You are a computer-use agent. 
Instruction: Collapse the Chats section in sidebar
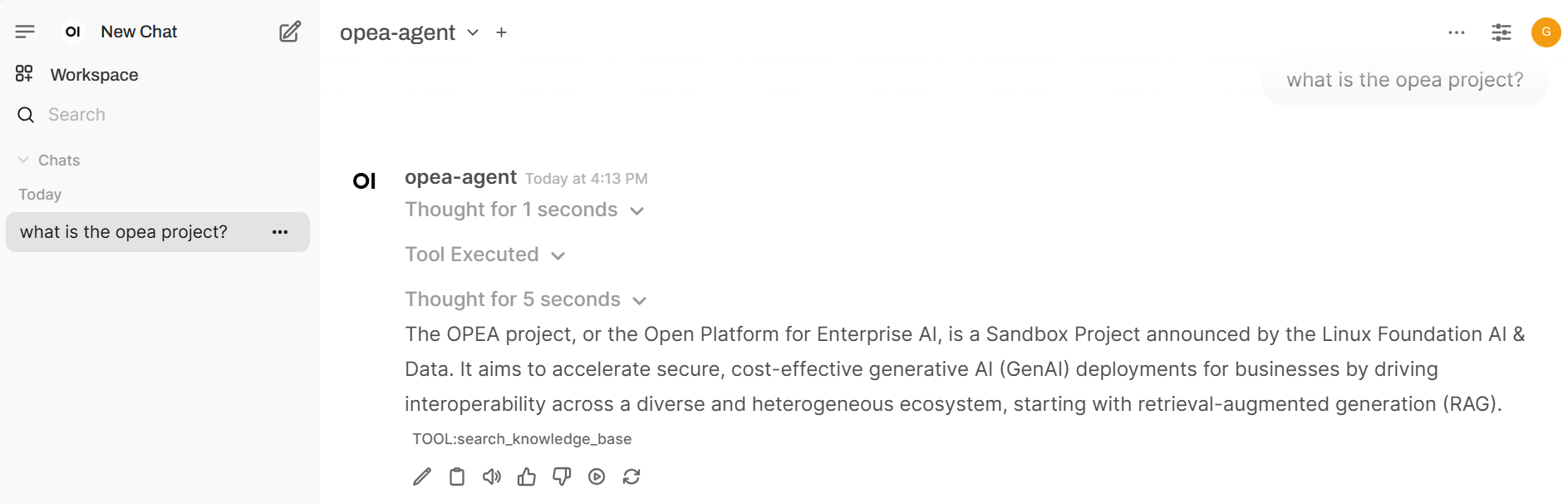49,161
